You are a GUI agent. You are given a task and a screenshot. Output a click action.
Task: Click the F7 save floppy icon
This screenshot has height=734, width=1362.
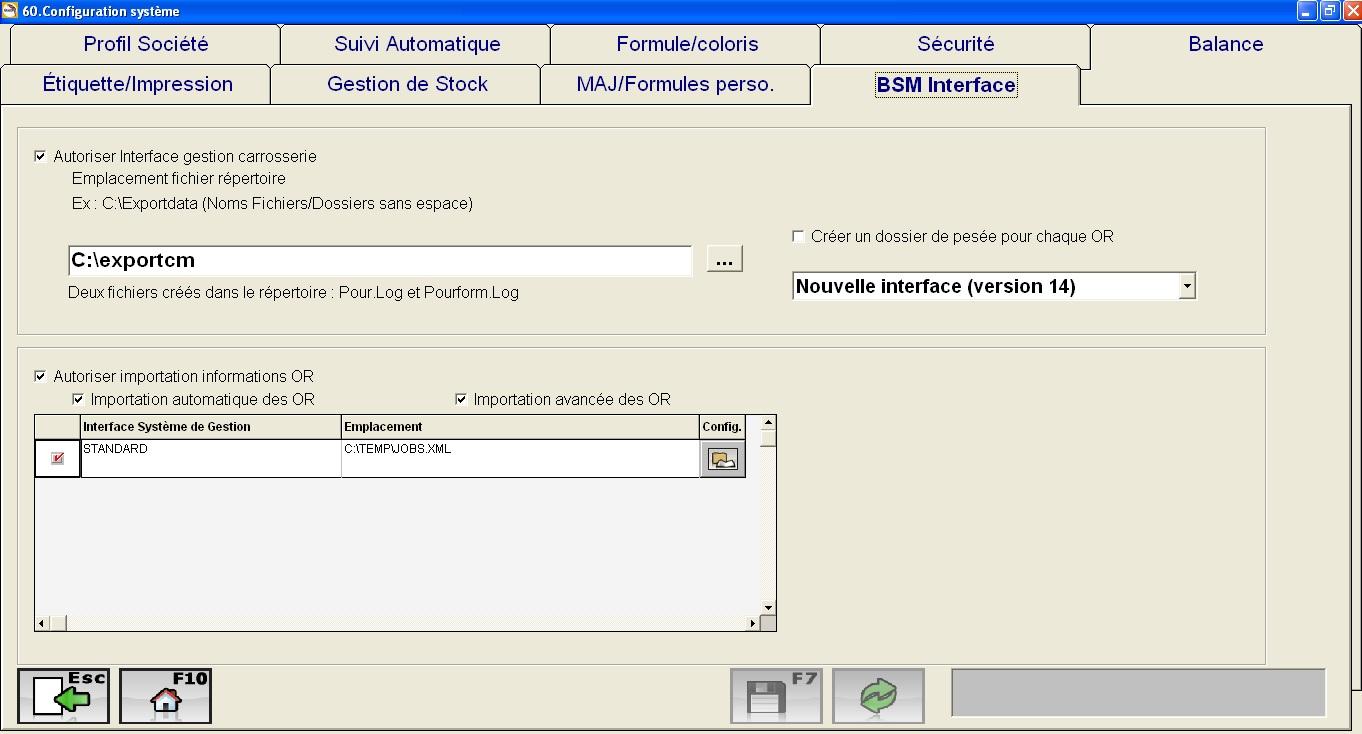(776, 696)
